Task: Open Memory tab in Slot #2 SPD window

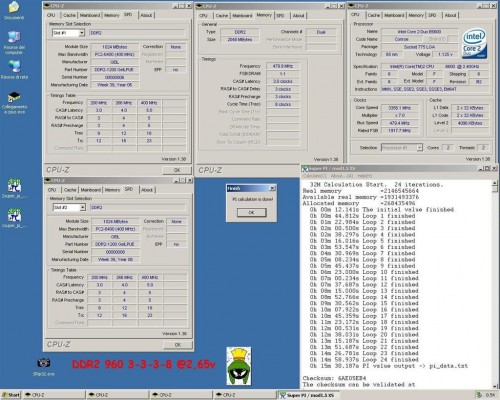Action: [x=112, y=190]
